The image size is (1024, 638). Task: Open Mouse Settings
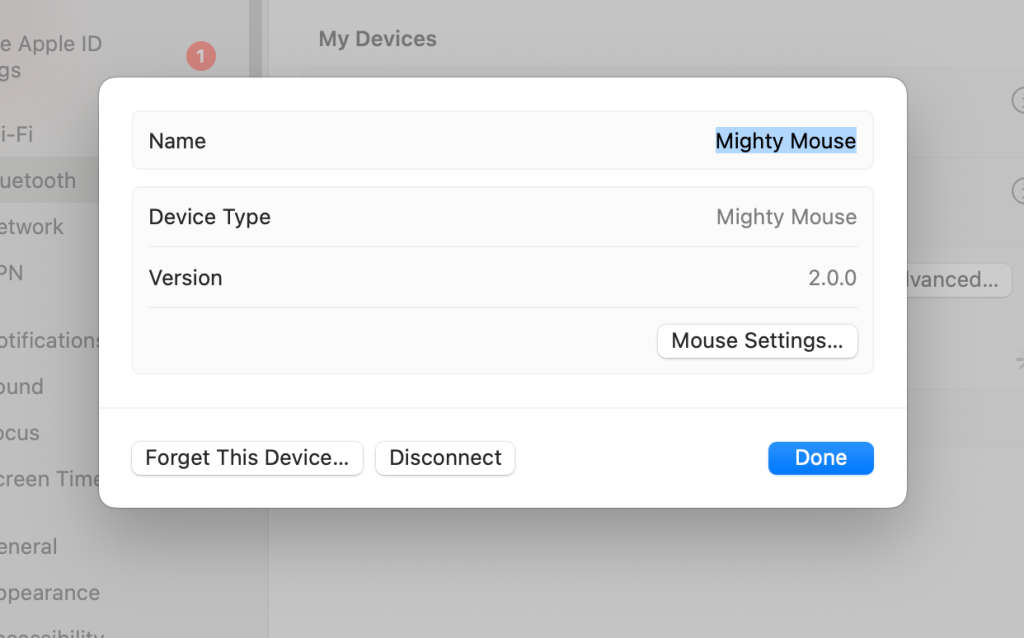coord(757,341)
